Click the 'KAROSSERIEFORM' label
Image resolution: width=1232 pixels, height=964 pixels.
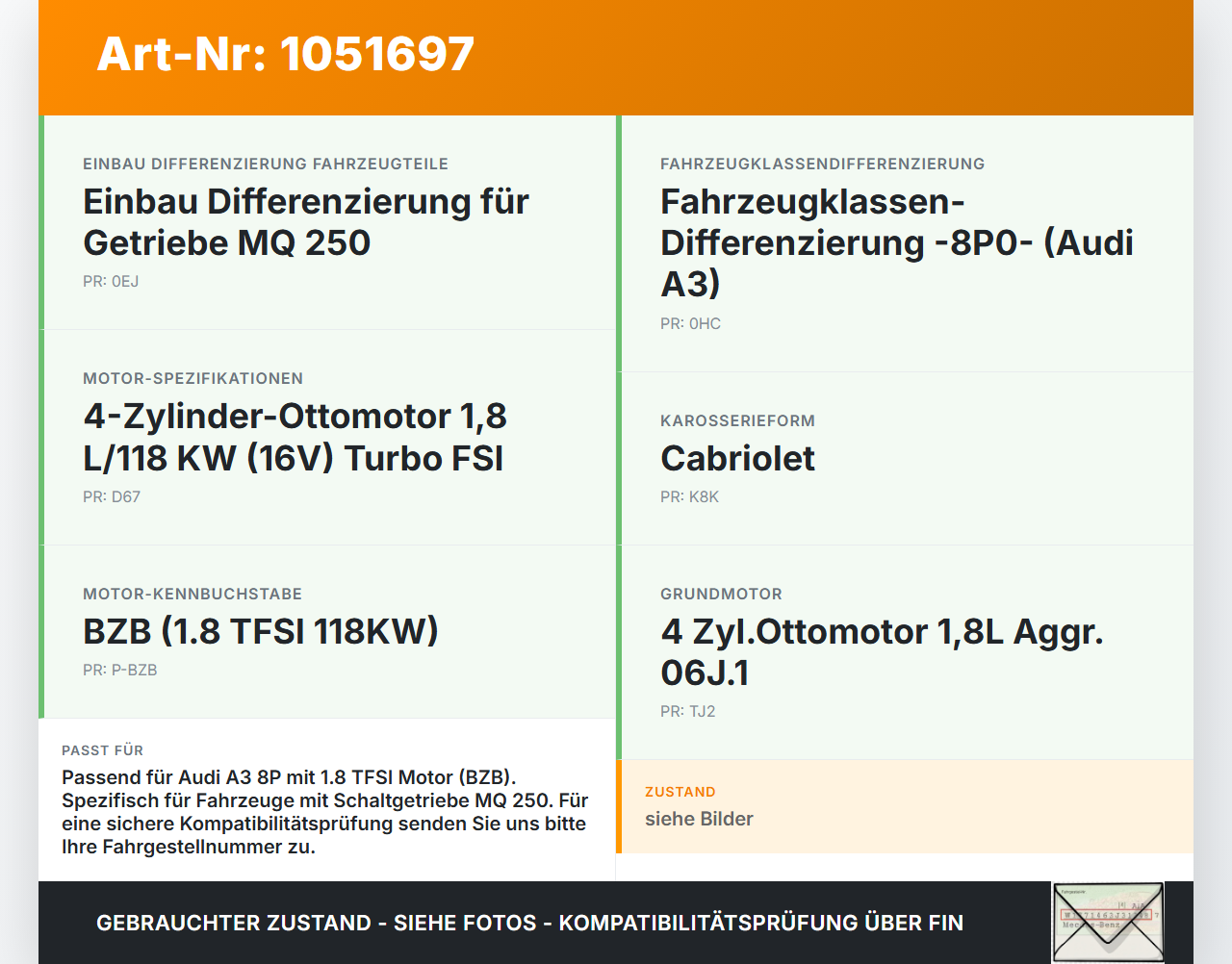click(x=737, y=421)
